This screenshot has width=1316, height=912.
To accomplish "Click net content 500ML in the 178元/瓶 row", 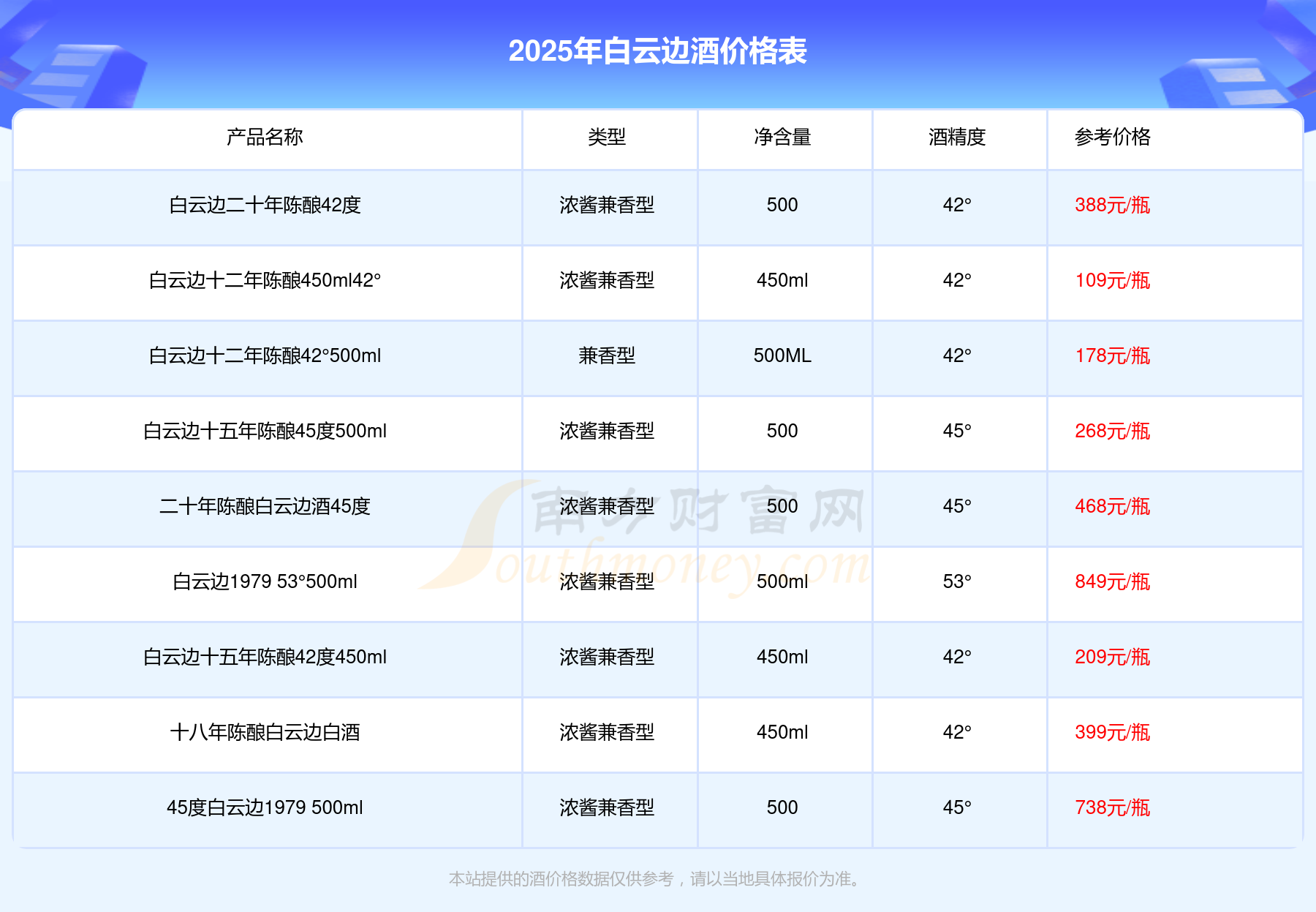I will (x=782, y=355).
